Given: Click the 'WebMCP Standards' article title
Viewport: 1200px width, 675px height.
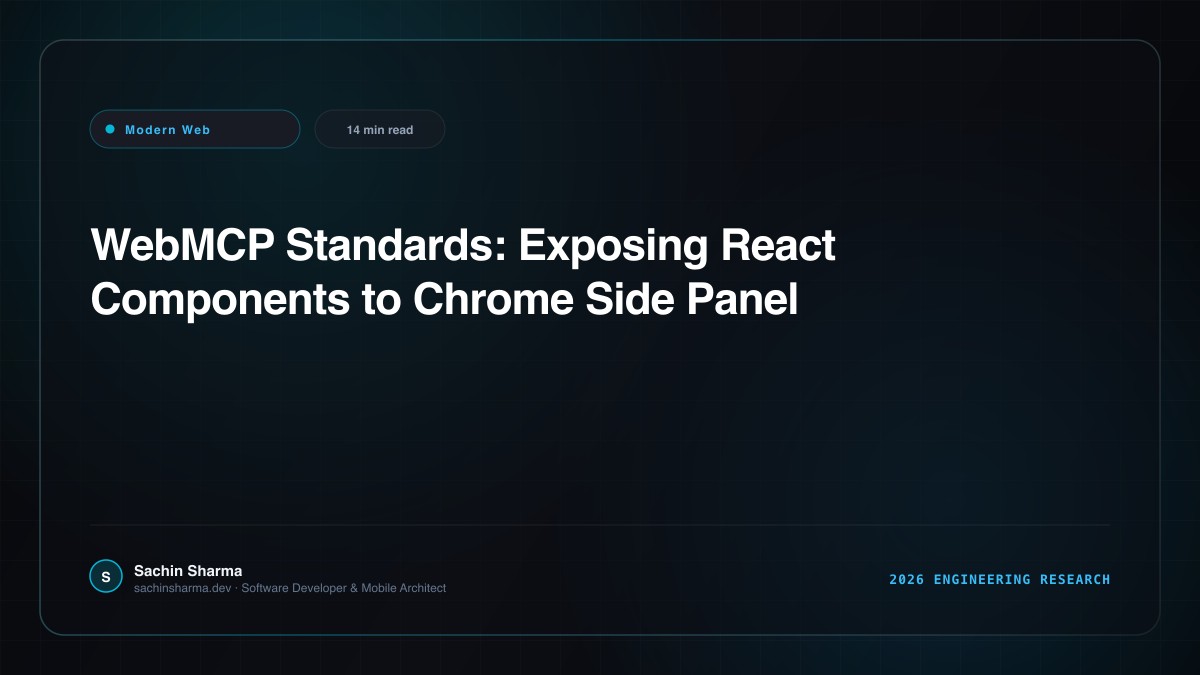Looking at the screenshot, I should coord(463,273).
